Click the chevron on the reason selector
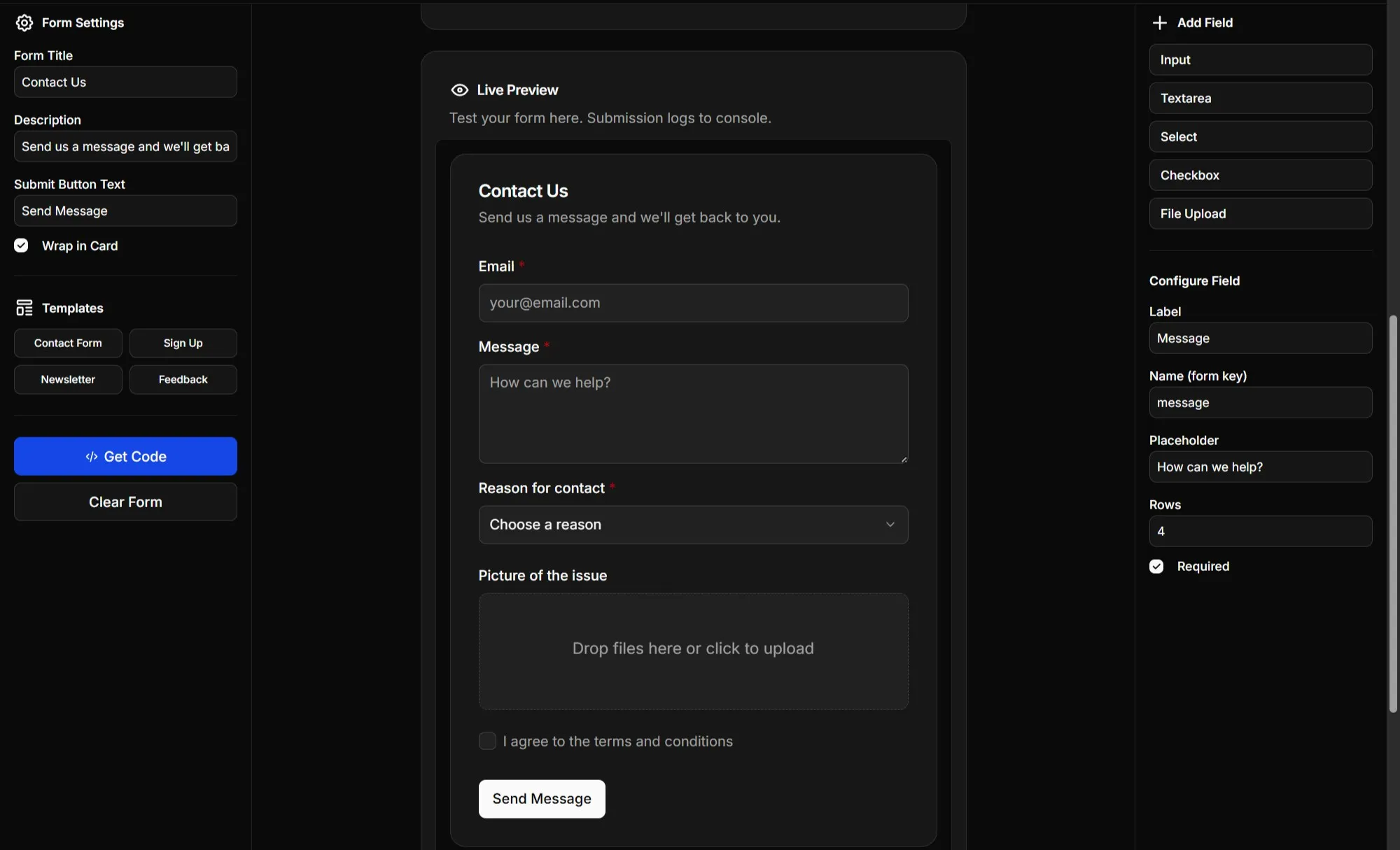1400x850 pixels. pyautogui.click(x=890, y=524)
